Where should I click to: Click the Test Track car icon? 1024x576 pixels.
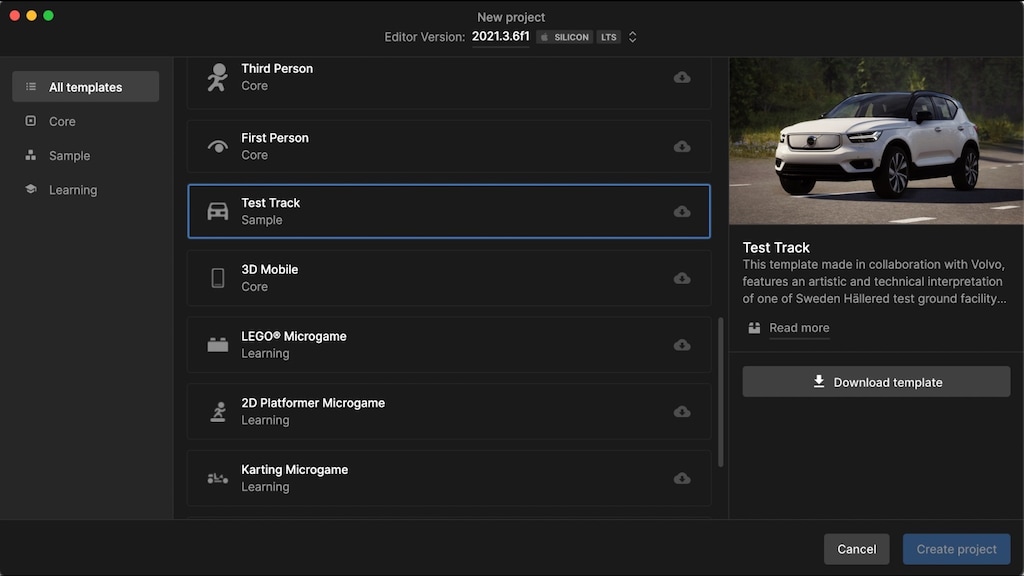218,211
